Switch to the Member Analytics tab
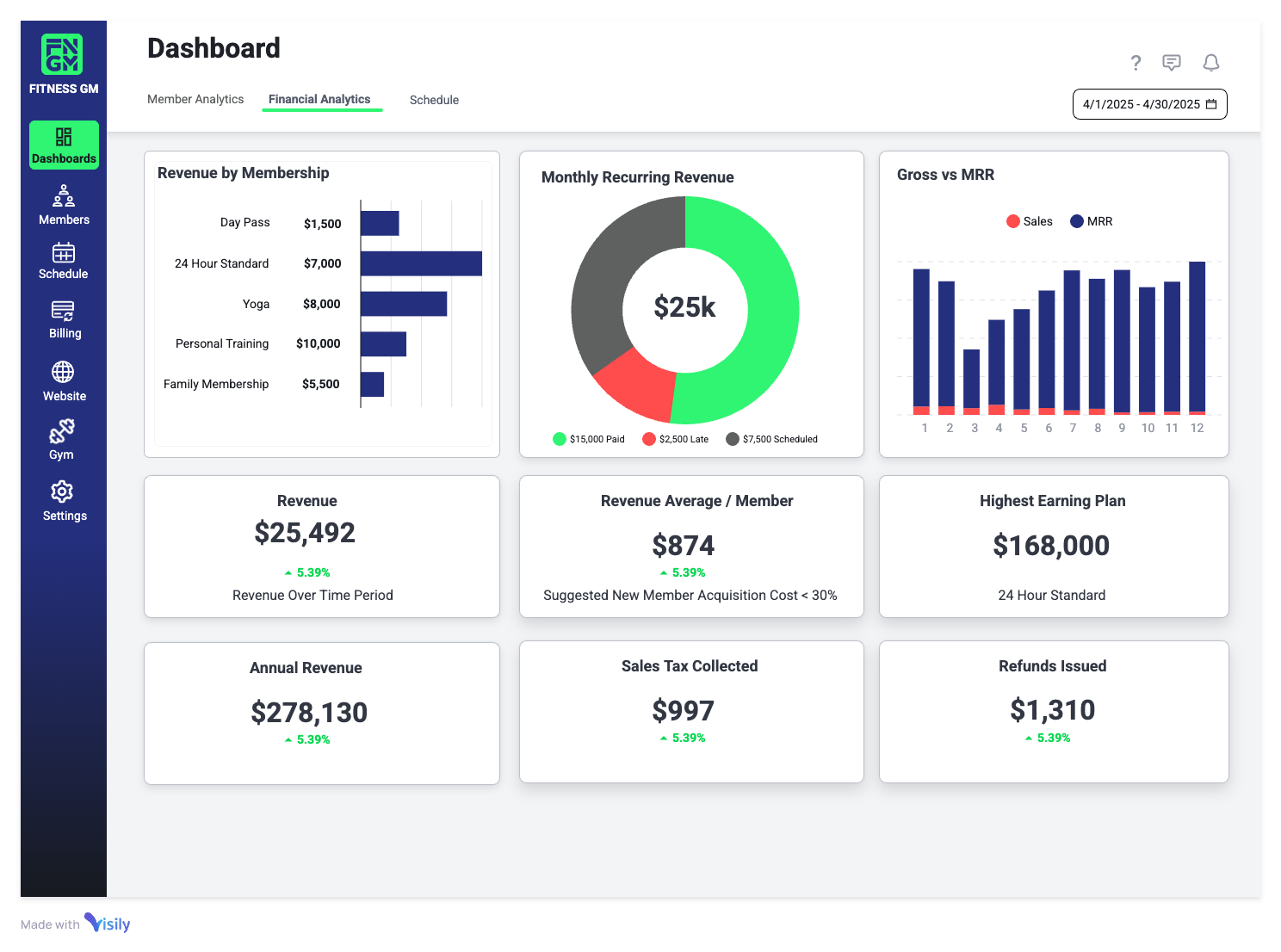This screenshot has height=952, width=1281. [195, 99]
